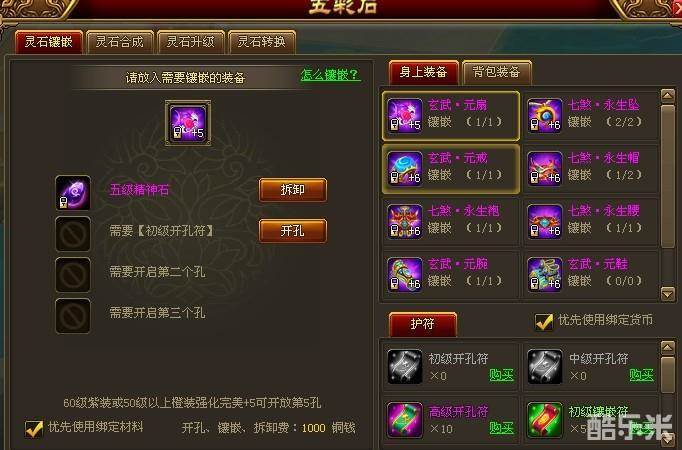Select the 七煞·永生坠 necklace icon
Screen dimensions: 682x450
tap(545, 115)
